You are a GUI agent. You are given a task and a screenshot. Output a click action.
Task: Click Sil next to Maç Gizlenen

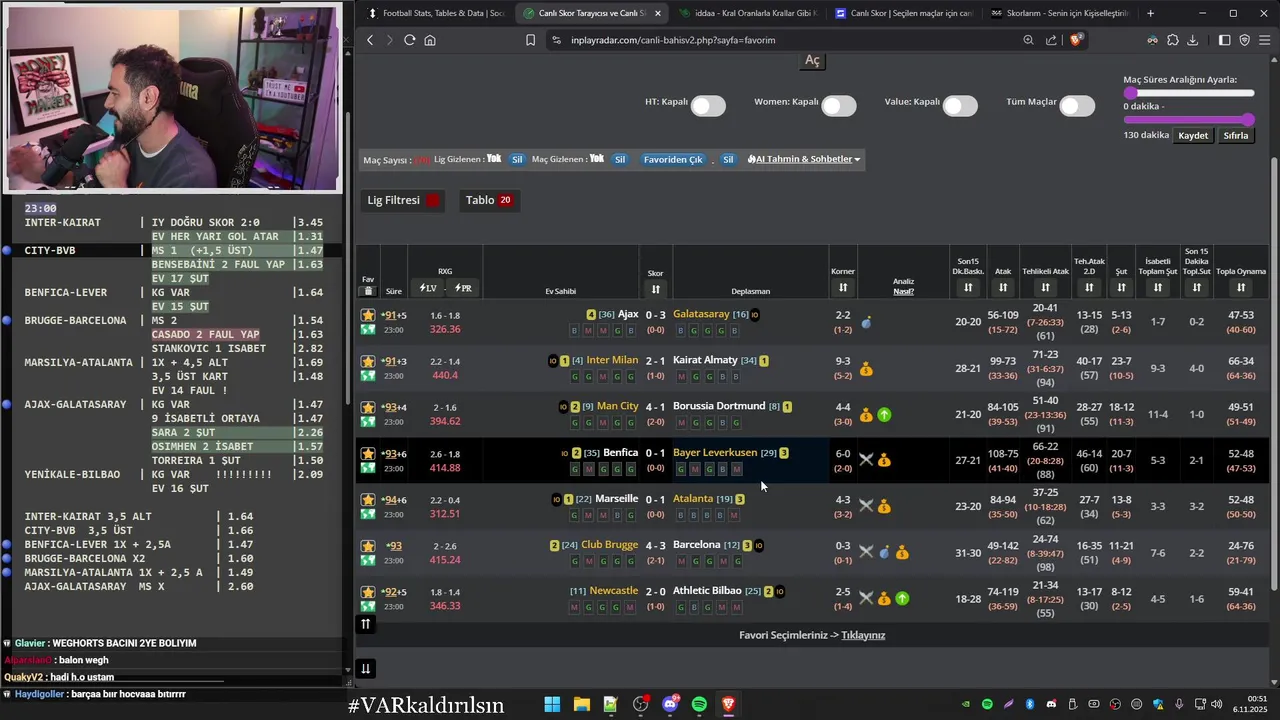pos(619,159)
